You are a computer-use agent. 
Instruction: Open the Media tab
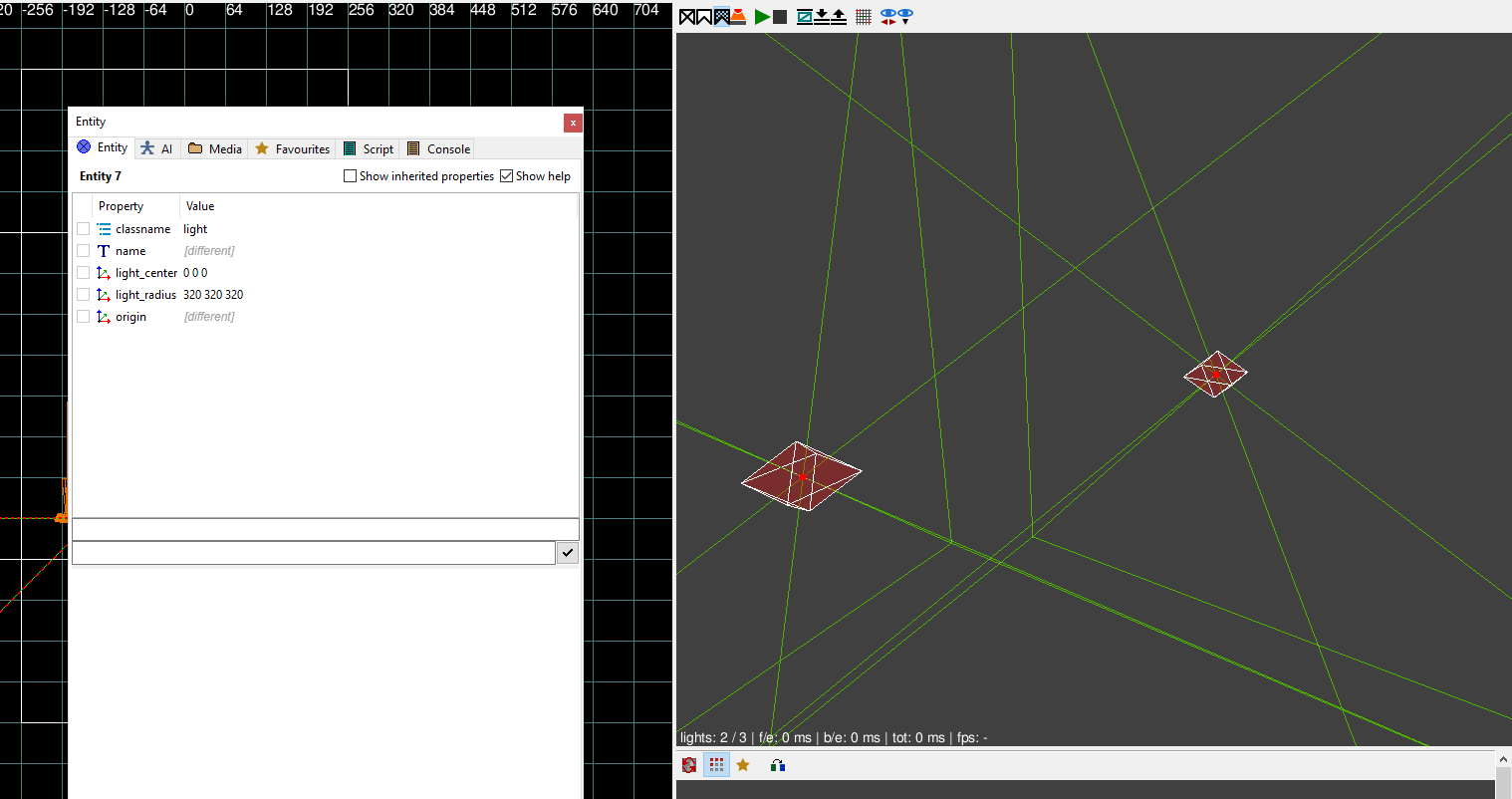pos(215,148)
